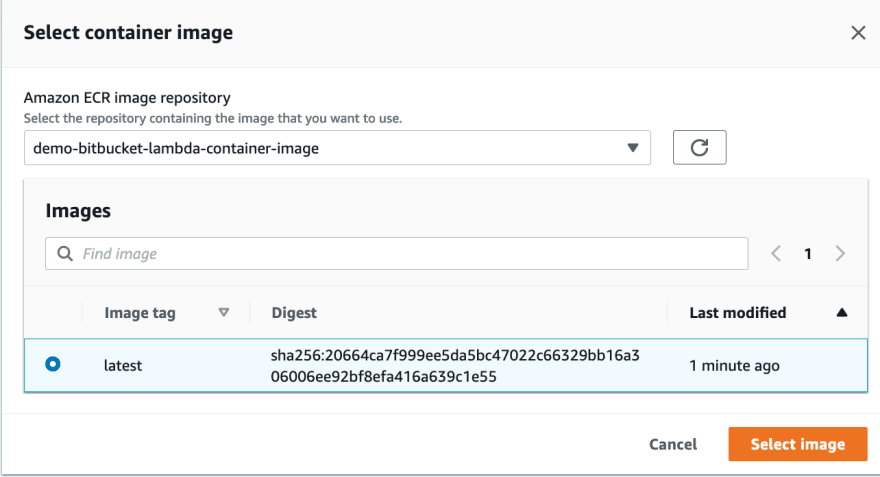
Task: Click the Last modified column header
Action: (x=737, y=313)
